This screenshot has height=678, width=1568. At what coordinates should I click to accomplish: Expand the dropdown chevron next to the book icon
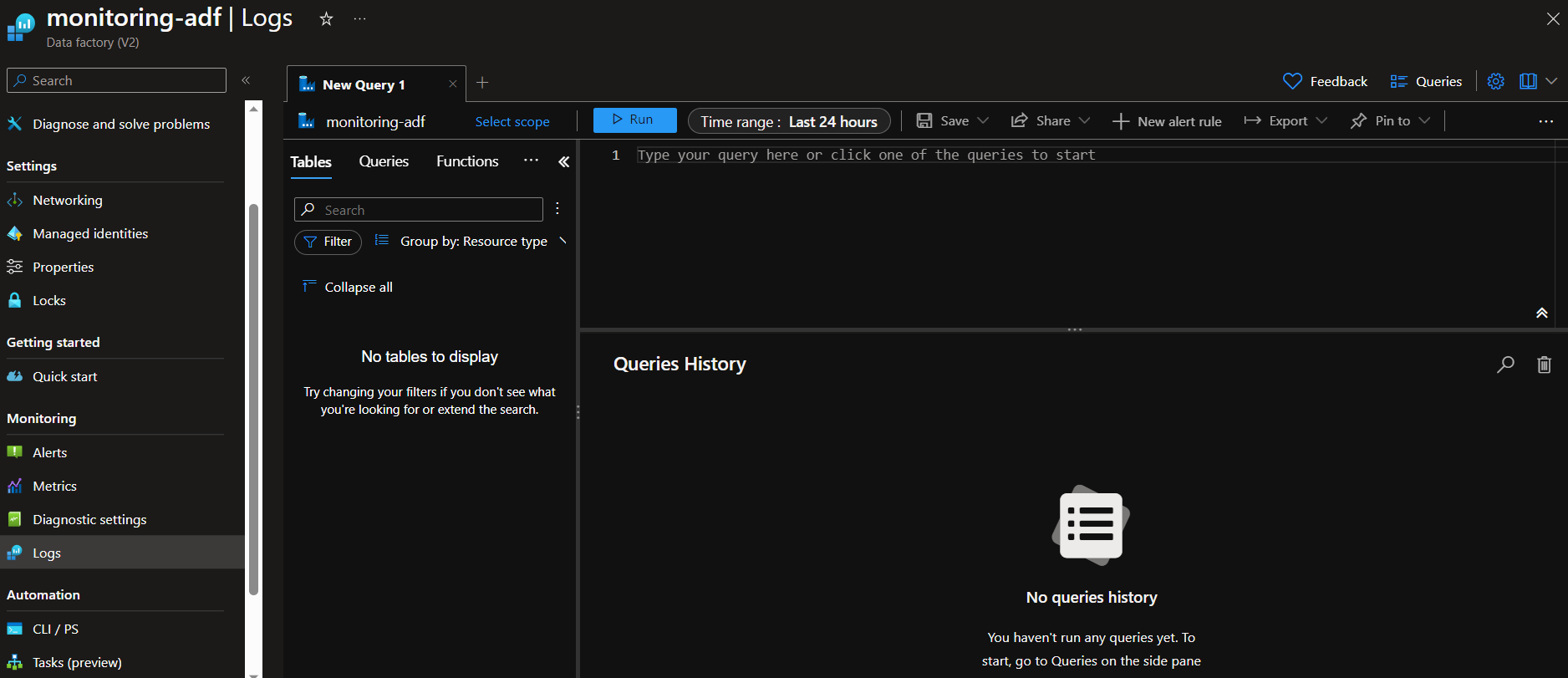pos(1551,81)
